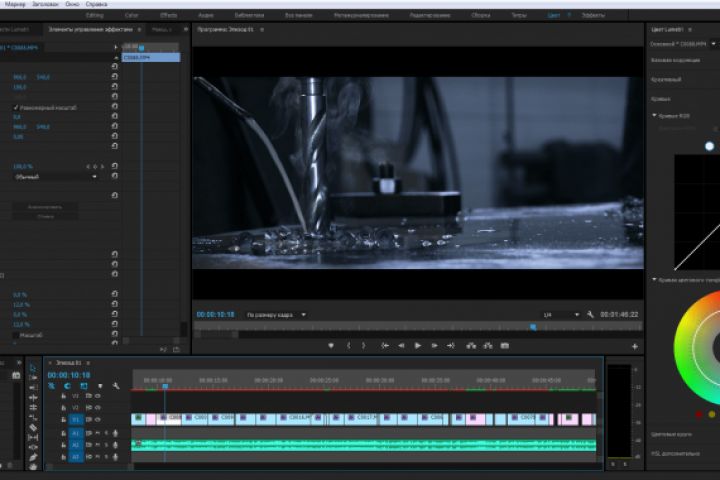Click the Export Frame camera icon
The image size is (720, 480).
coord(505,345)
